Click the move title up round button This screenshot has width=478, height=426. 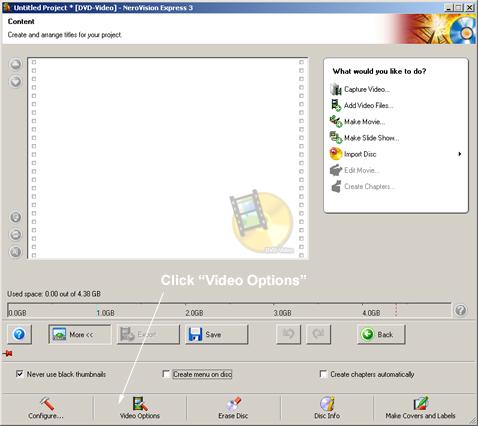pos(16,64)
